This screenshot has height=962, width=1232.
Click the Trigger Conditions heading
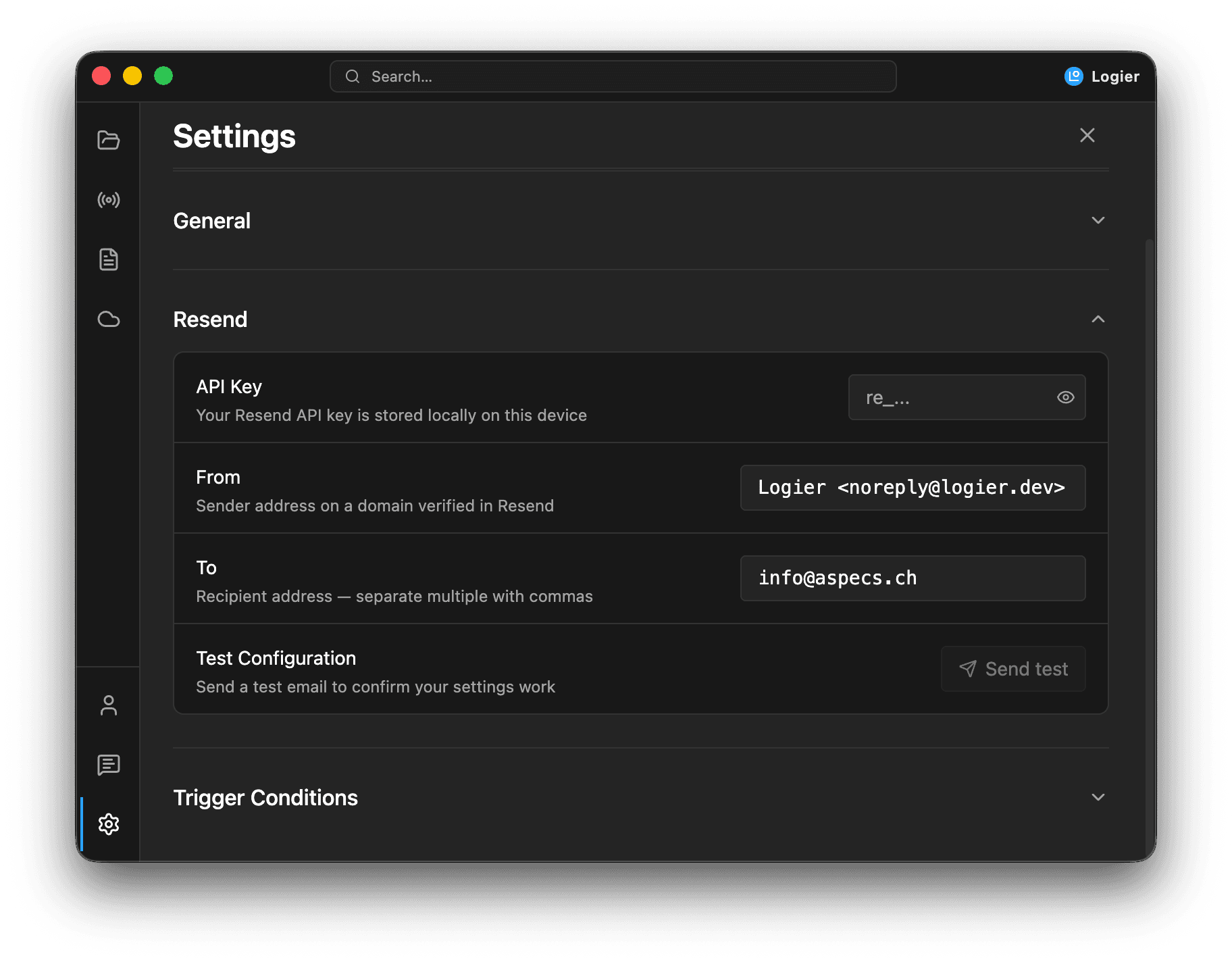[x=265, y=798]
